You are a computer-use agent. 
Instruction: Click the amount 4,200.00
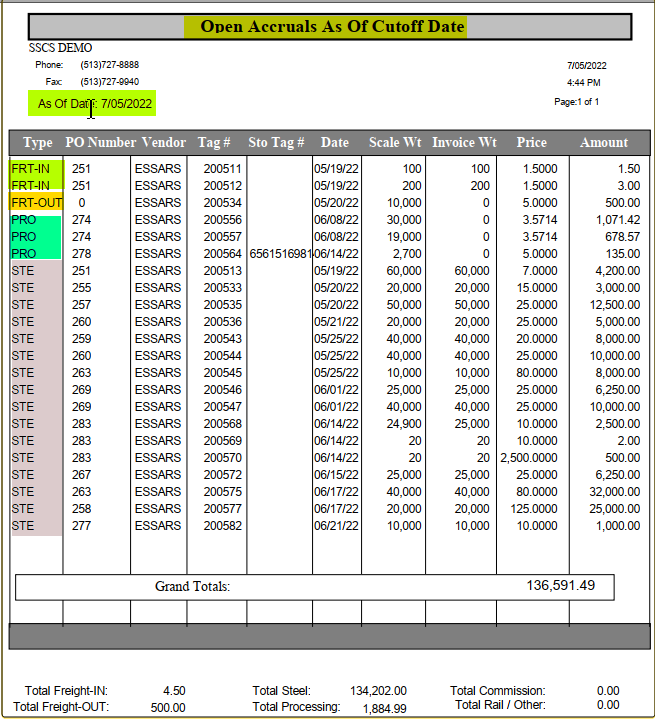coord(618,271)
